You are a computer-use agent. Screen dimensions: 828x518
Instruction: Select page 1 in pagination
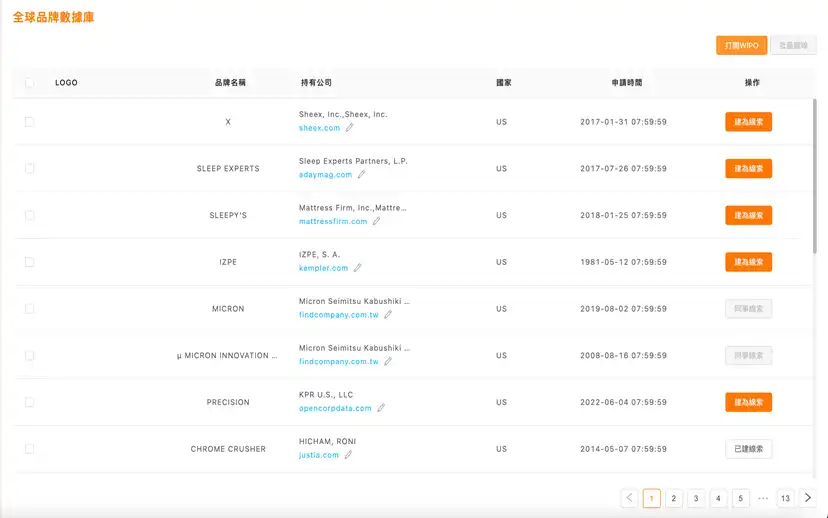tap(652, 498)
